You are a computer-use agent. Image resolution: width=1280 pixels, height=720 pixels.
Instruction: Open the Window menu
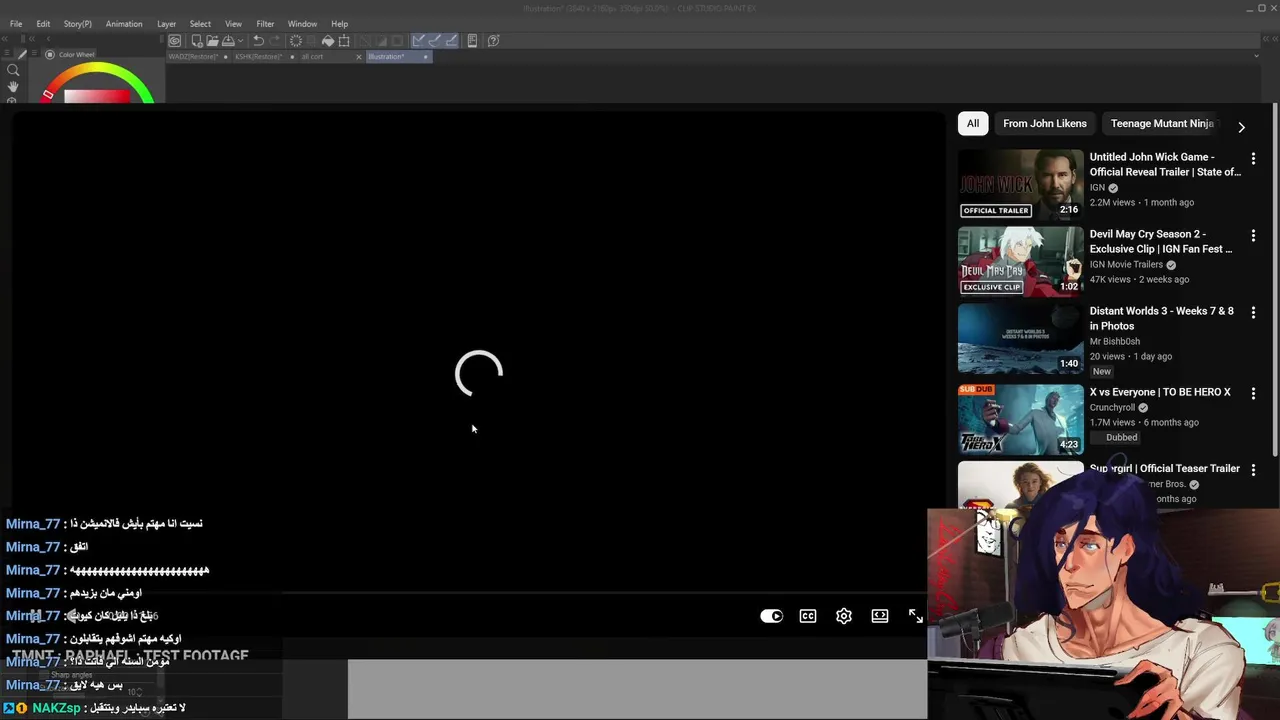(302, 24)
